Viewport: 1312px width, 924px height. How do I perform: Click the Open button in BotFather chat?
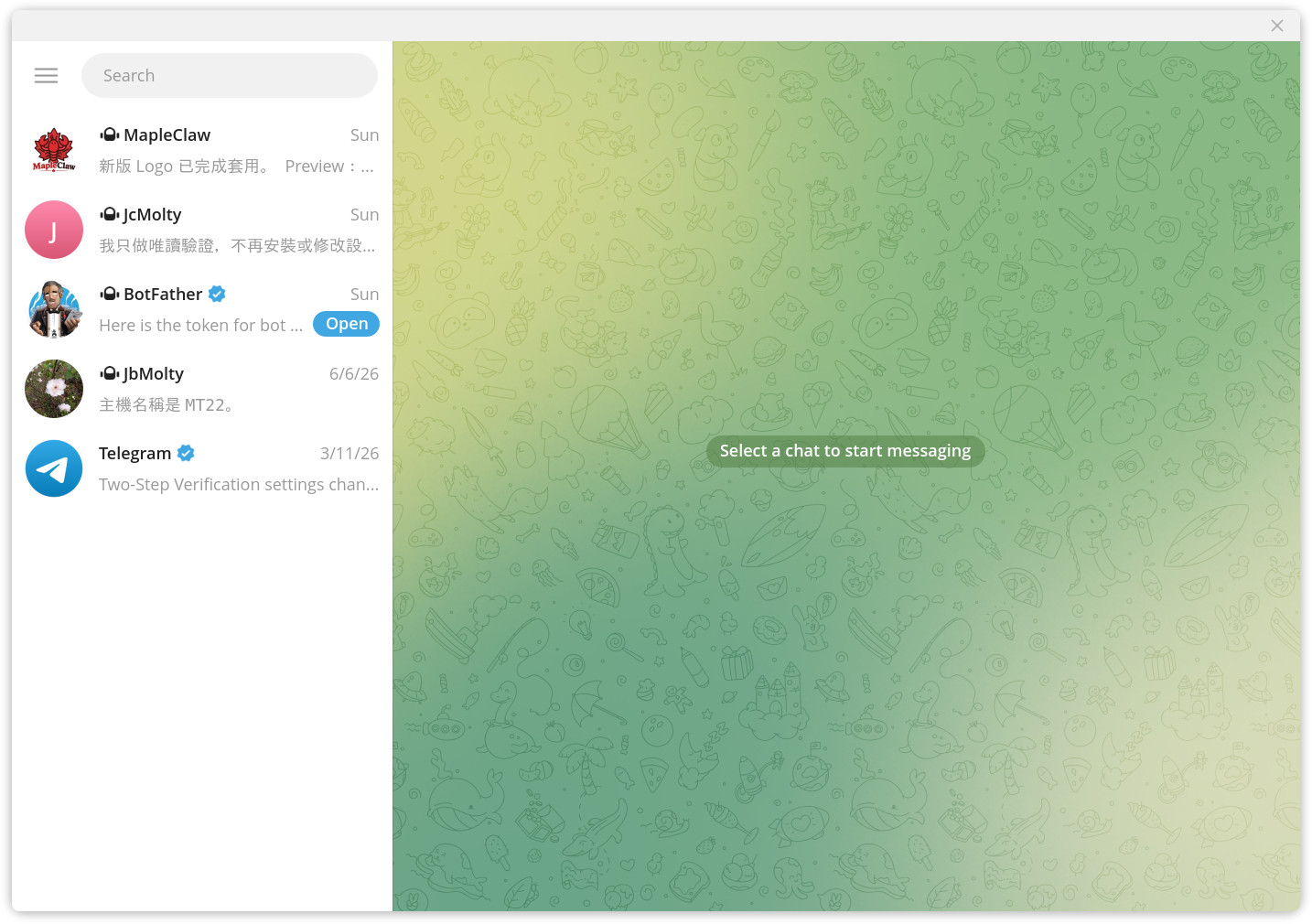click(x=346, y=324)
